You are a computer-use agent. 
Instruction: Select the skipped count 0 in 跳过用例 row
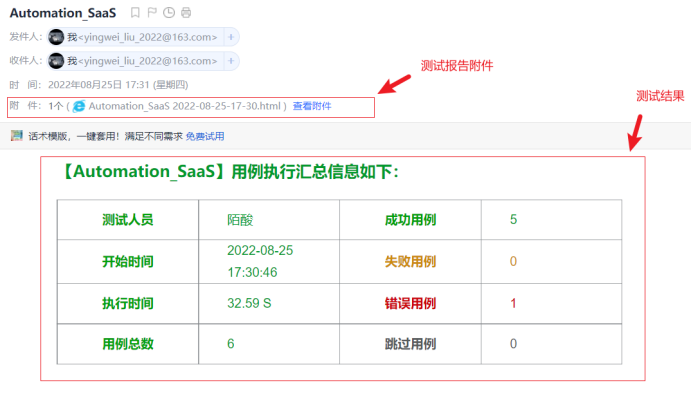pyautogui.click(x=552, y=344)
